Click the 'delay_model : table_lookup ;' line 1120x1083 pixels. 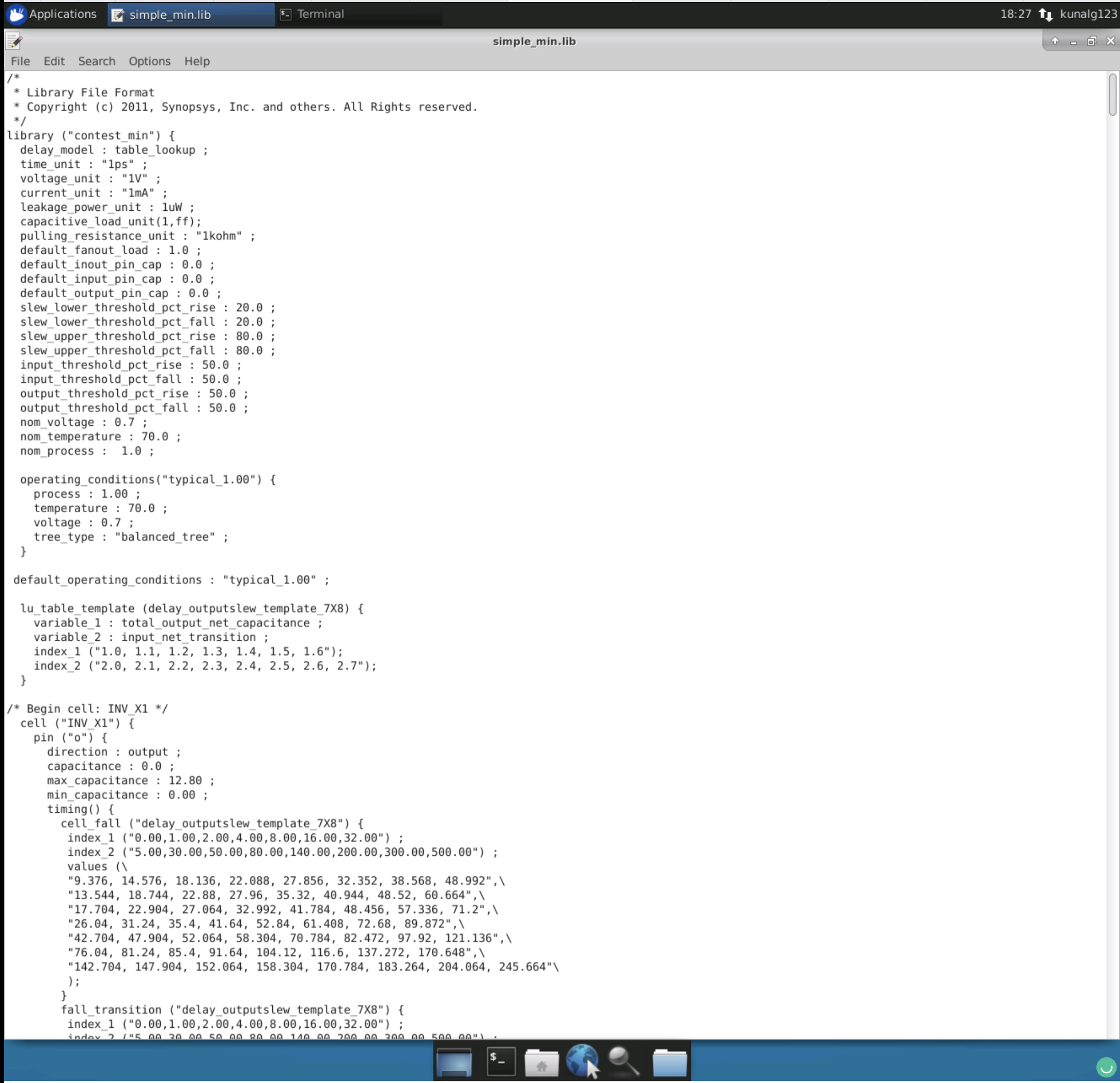(114, 150)
